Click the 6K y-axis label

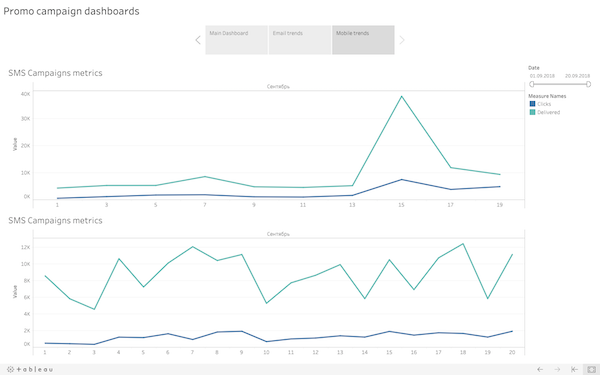click(26, 297)
